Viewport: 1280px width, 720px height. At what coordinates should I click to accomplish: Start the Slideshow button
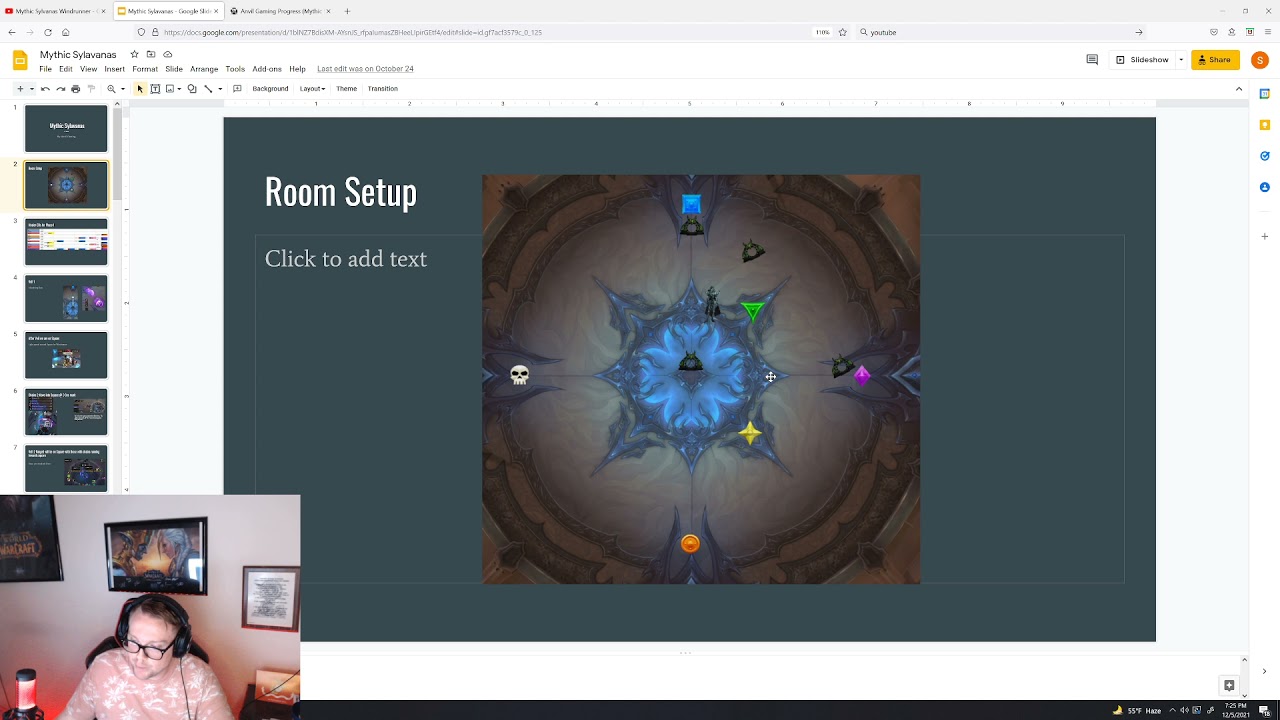click(x=1141, y=60)
